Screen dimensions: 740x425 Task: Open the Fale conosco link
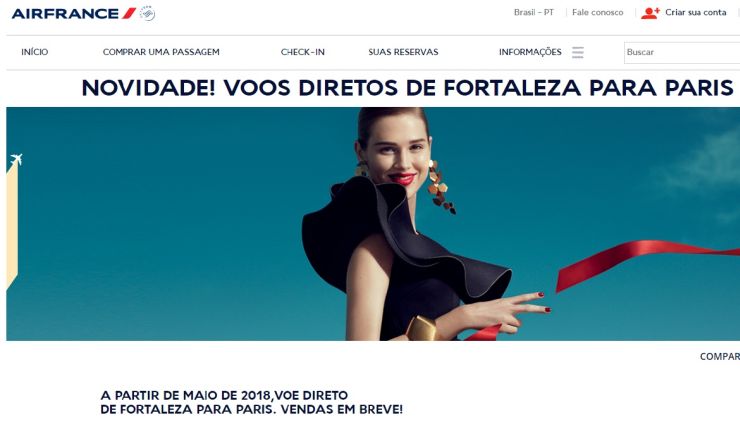click(597, 12)
